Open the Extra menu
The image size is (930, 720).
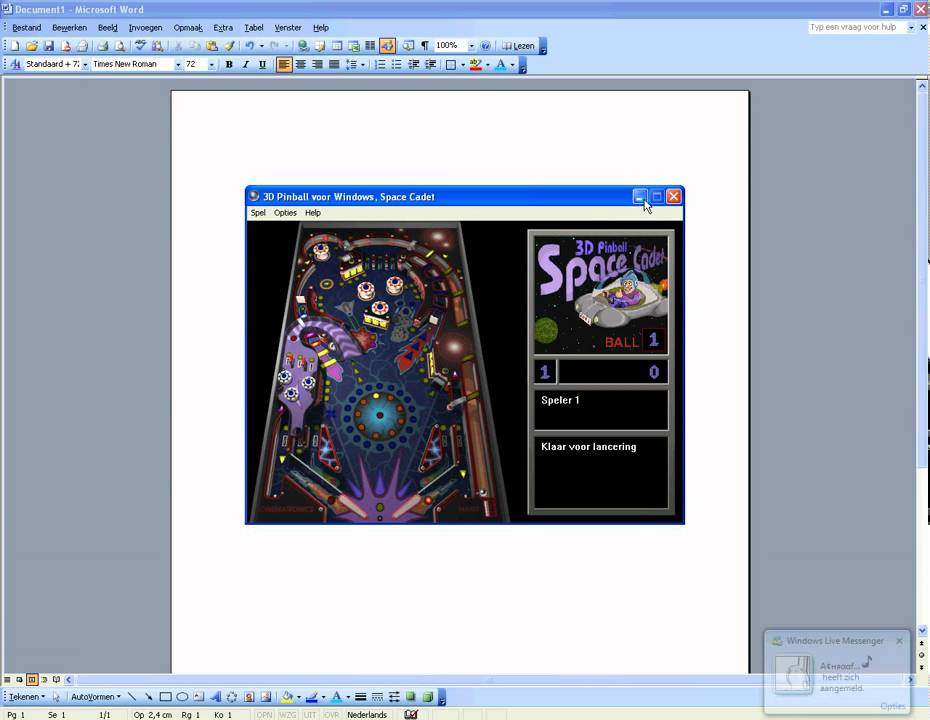tap(223, 28)
